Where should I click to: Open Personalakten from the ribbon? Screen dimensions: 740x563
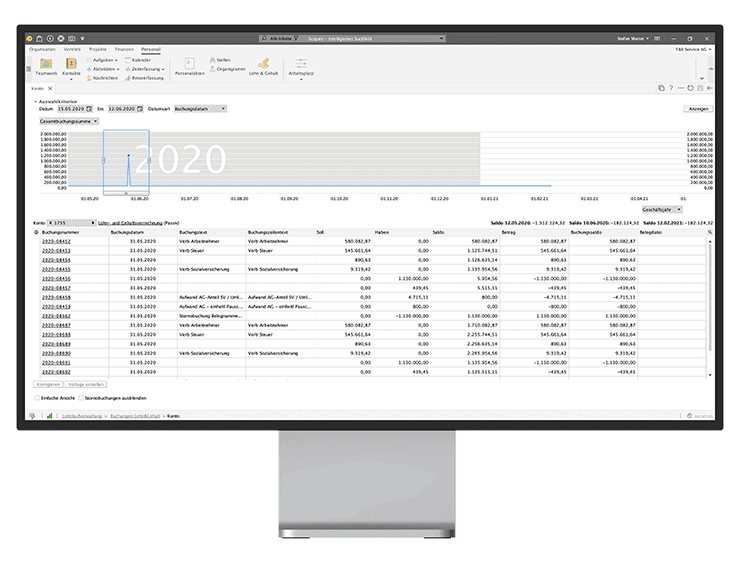188,67
